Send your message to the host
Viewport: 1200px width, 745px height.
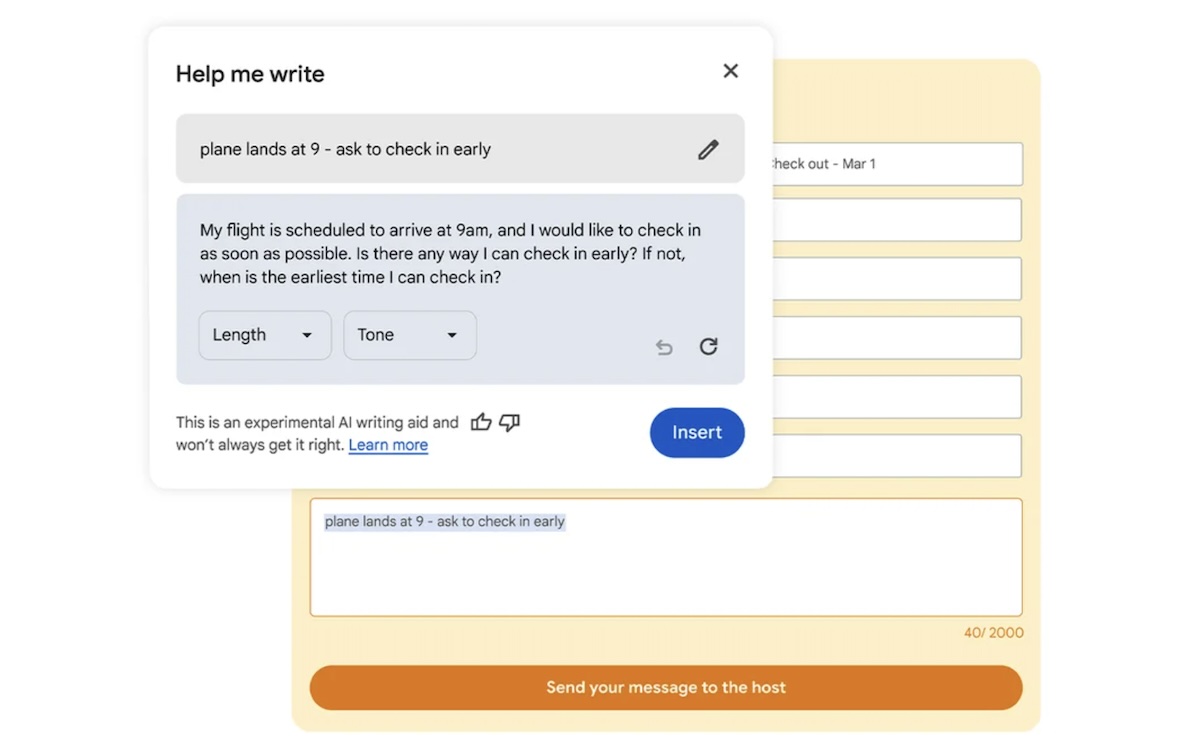[x=665, y=687]
